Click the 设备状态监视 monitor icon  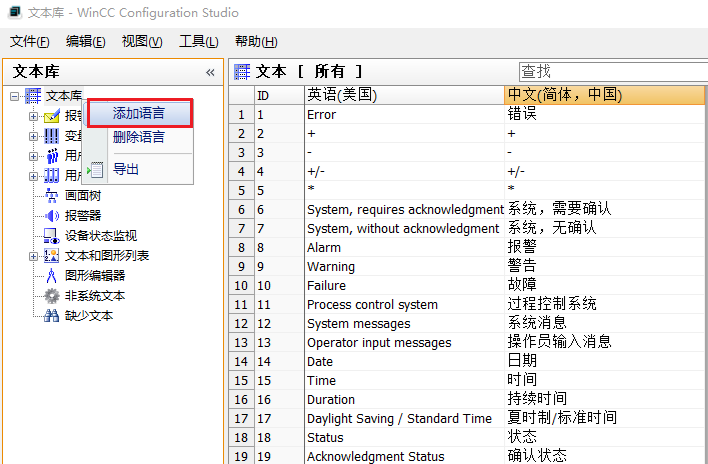[x=52, y=236]
